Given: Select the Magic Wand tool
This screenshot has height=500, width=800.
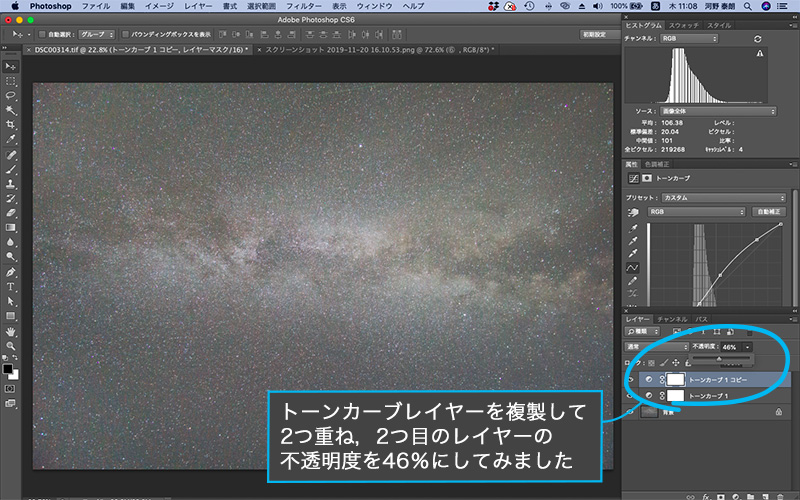Looking at the screenshot, I should 10,110.
